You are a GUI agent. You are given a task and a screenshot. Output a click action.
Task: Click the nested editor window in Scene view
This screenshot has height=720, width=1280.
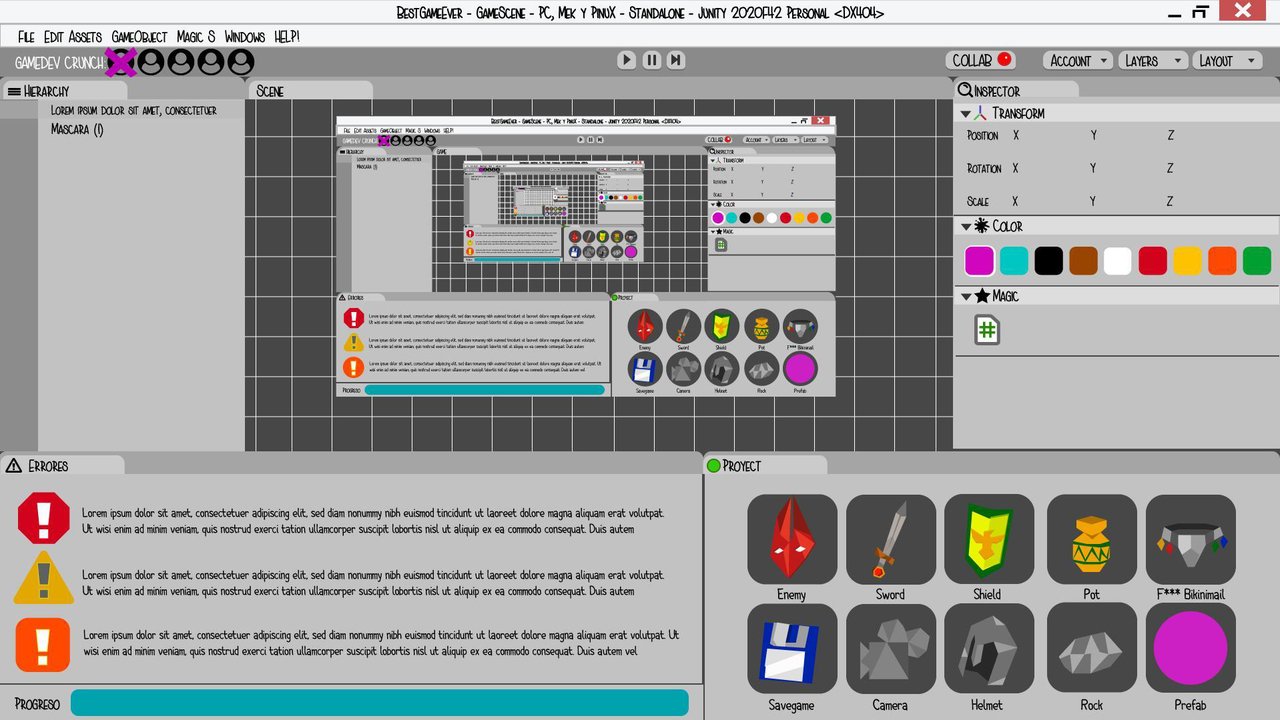coord(585,256)
